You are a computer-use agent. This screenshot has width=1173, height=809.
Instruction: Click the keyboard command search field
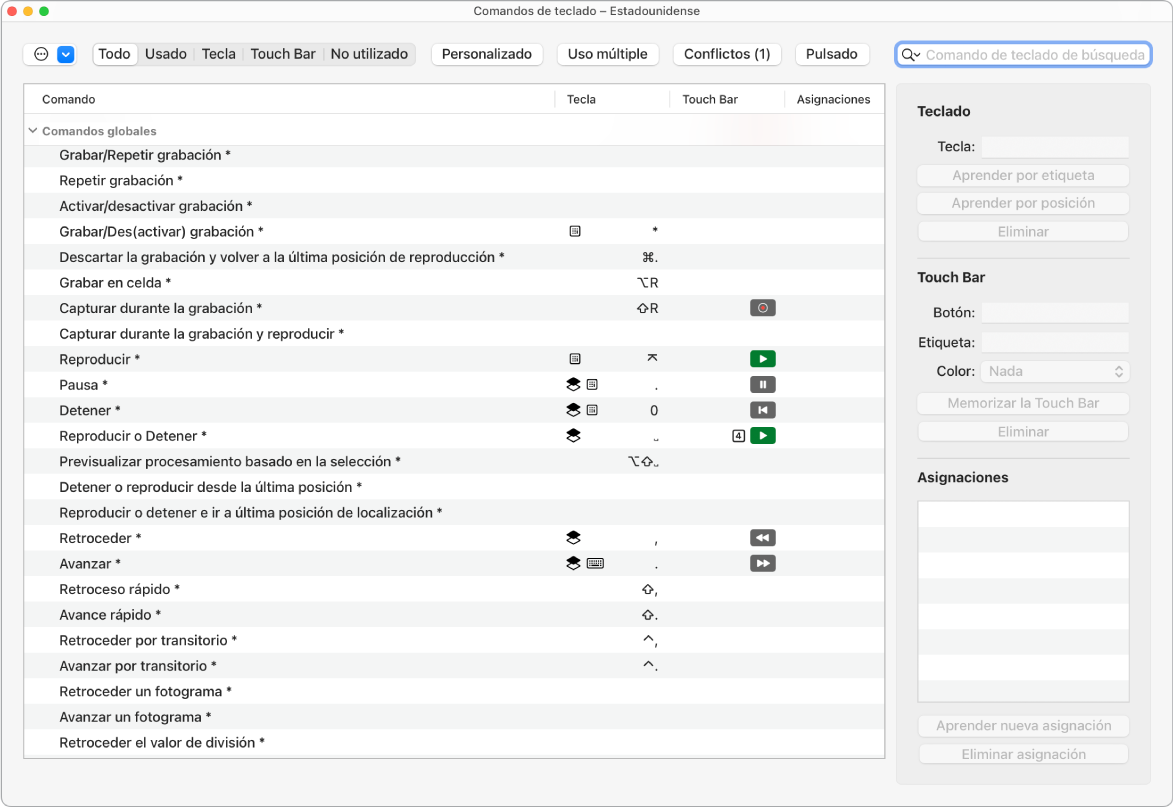(x=1034, y=55)
